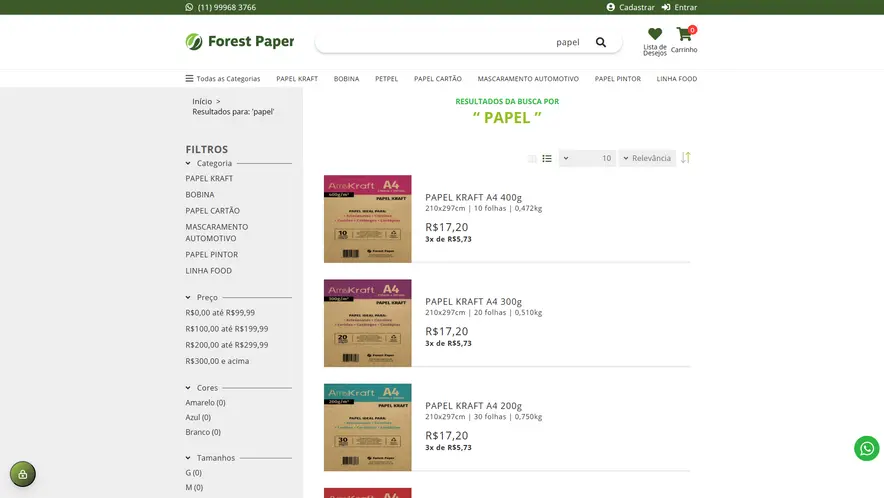Open PAPEL KRAFT A4 400g product thumbnail

[368, 219]
